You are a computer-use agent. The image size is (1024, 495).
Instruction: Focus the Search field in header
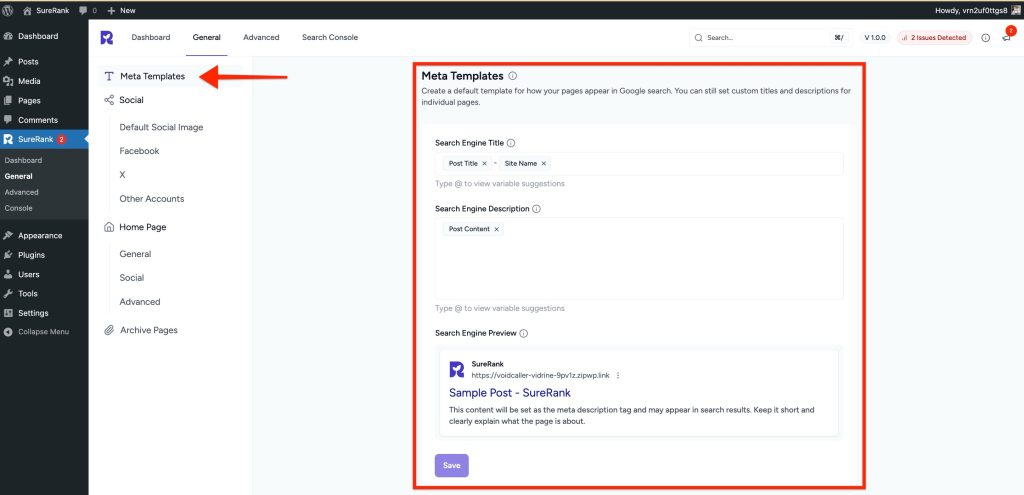point(769,38)
